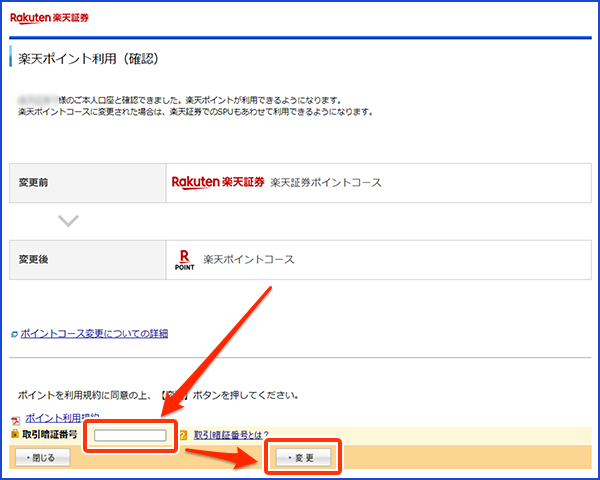Click the question mark help icon
The height and width of the screenshot is (480, 600).
[x=183, y=435]
